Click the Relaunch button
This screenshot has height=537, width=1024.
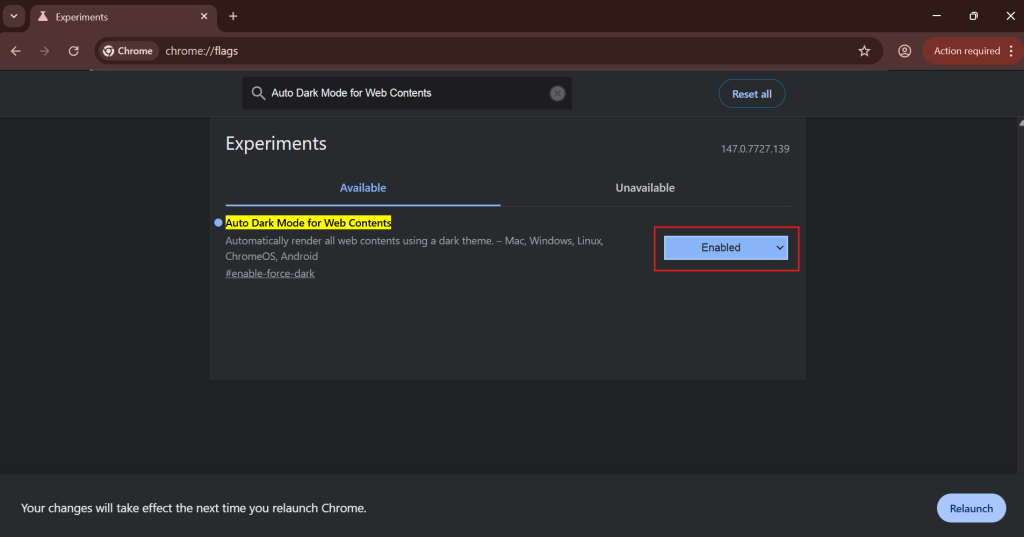click(971, 508)
